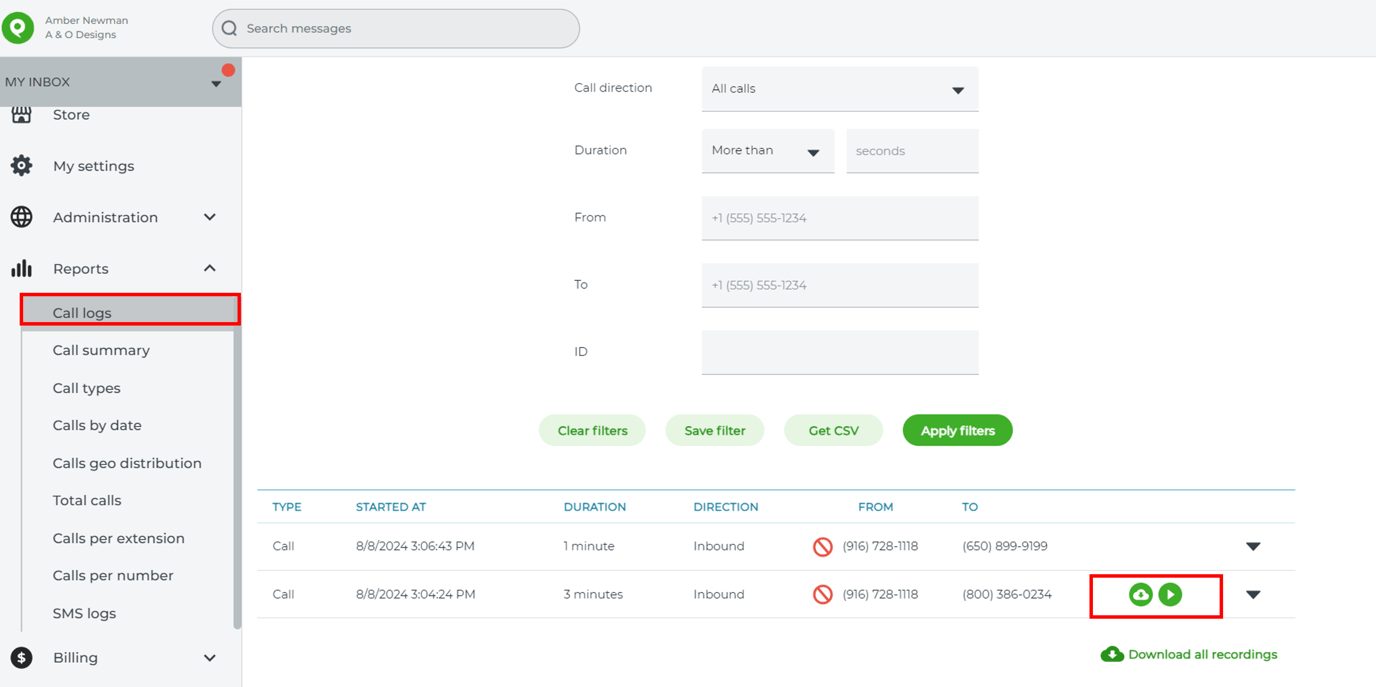Click the Store storefront icon
This screenshot has width=1376, height=687.
click(x=22, y=113)
